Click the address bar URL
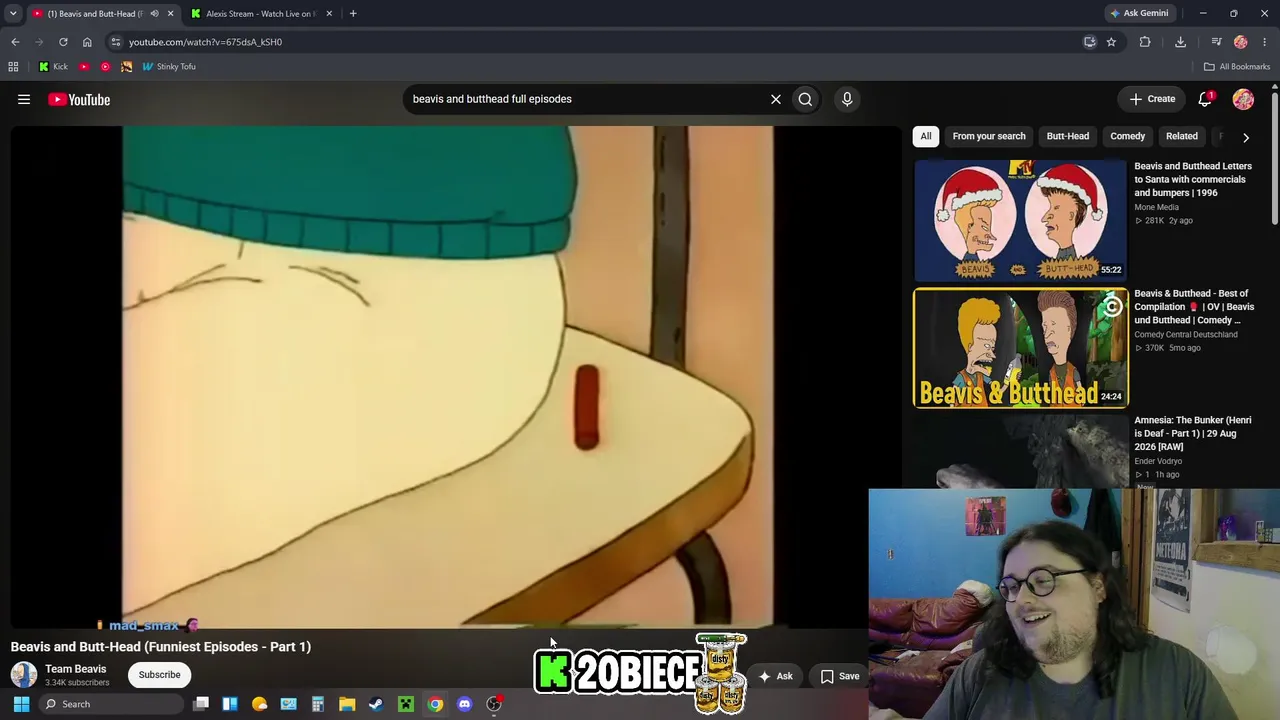The height and width of the screenshot is (720, 1280). tap(205, 42)
